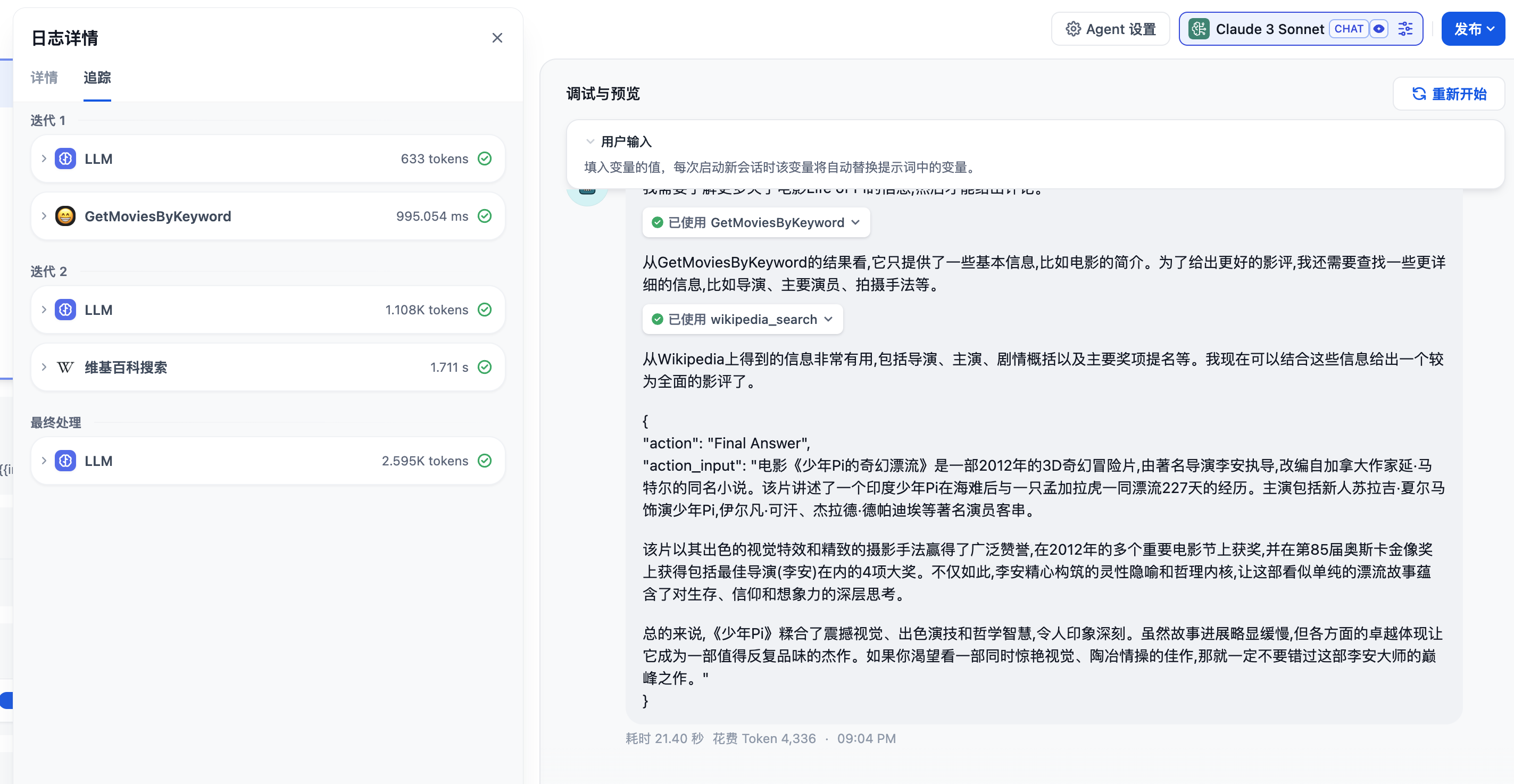Toggle the vision eye indicator
The image size is (1514, 784).
(1378, 29)
